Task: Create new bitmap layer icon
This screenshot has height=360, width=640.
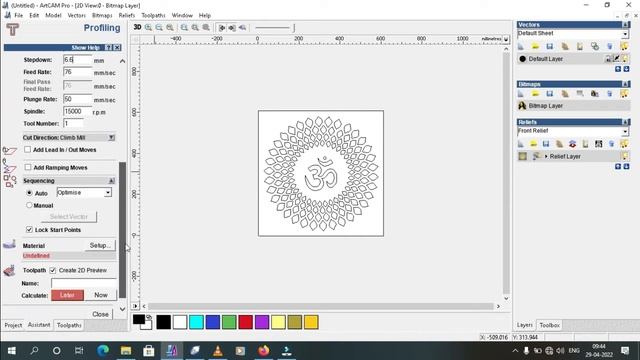Action: (x=521, y=94)
